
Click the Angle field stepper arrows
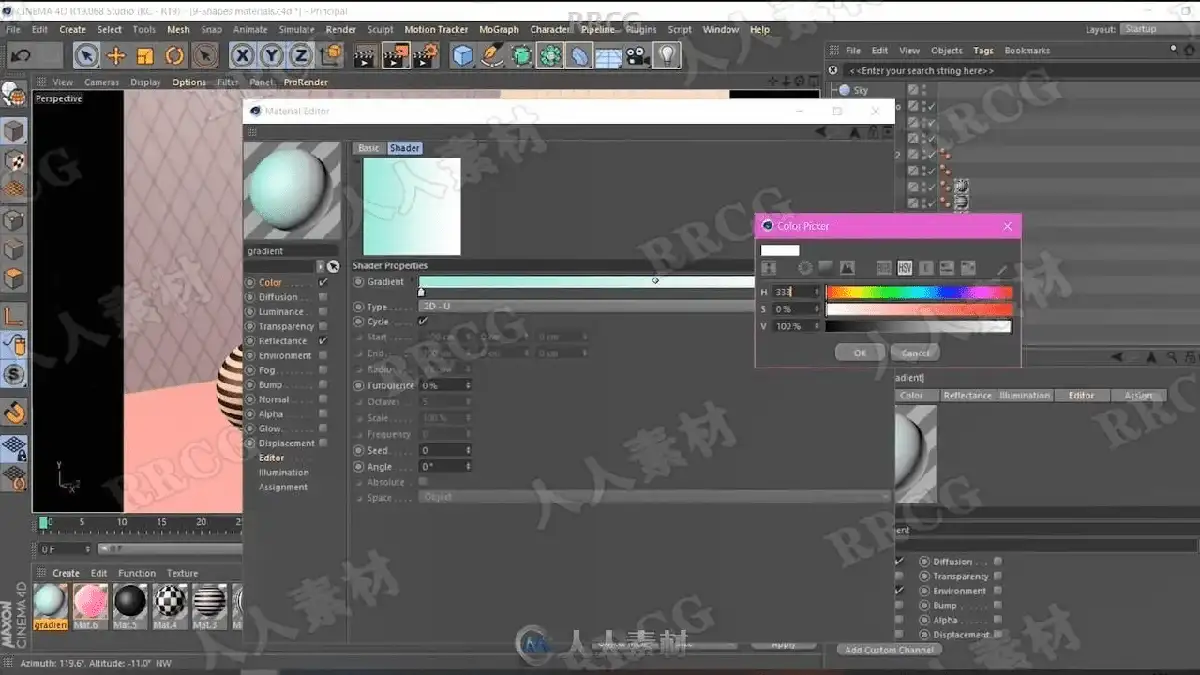tap(468, 467)
